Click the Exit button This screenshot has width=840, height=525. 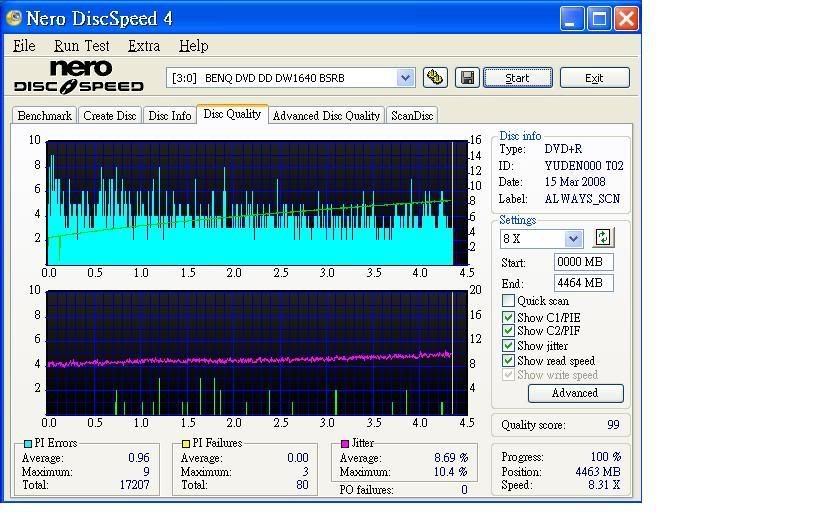(595, 78)
